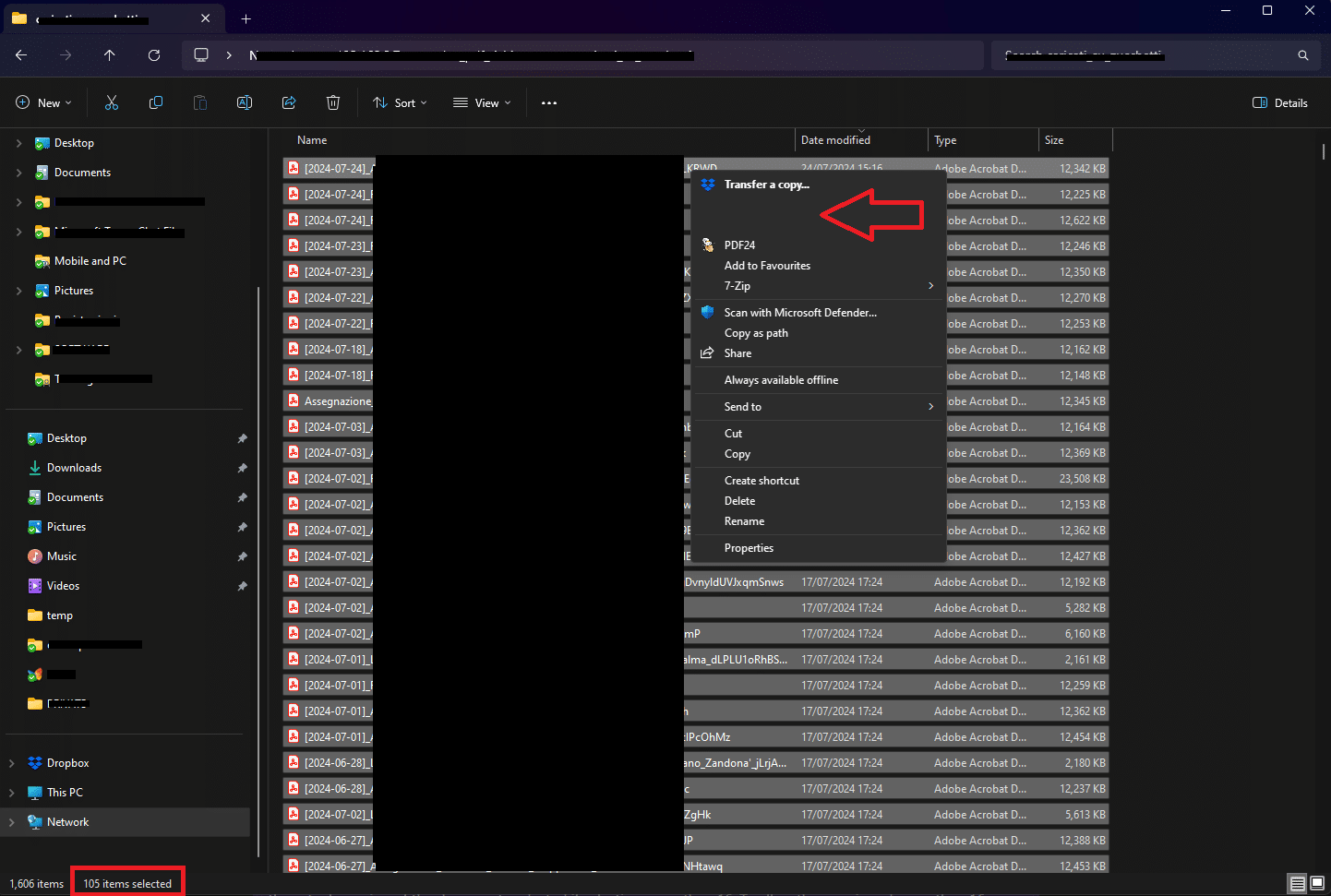Image resolution: width=1331 pixels, height=896 pixels.
Task: Expand the 7-Zip submenu
Action: 930,286
